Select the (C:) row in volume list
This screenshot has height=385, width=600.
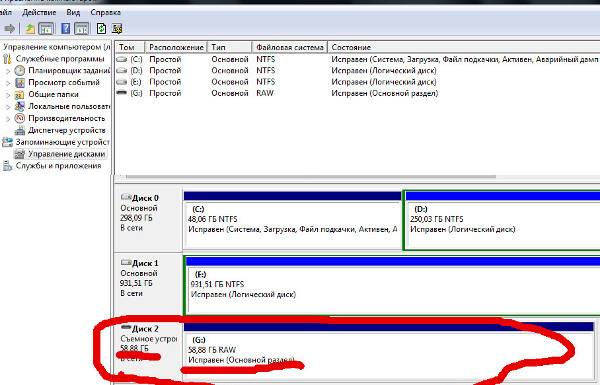point(357,59)
